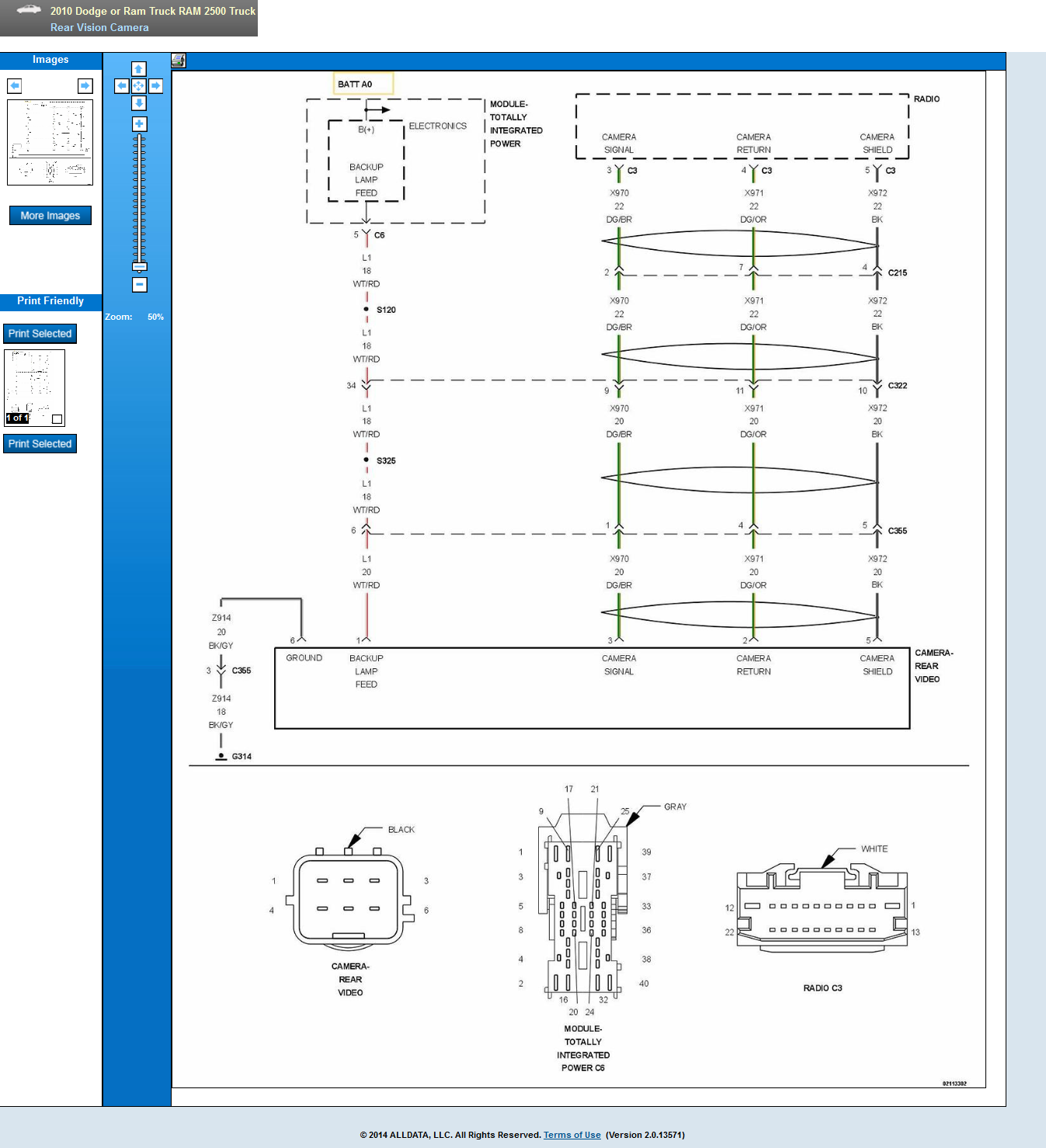
Task: Click the MODULE-TOTALLY INTEGRATED POWER C6 caption
Action: click(583, 1048)
